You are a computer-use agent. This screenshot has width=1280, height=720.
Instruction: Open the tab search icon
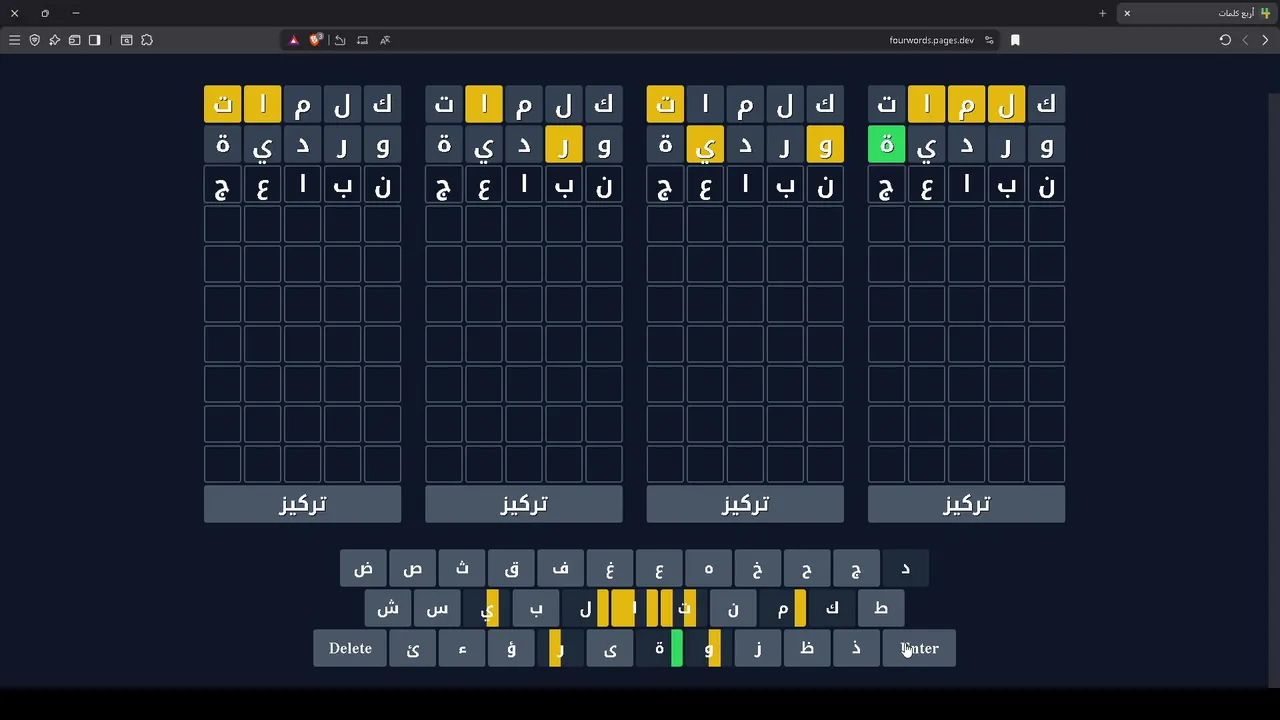pos(126,40)
